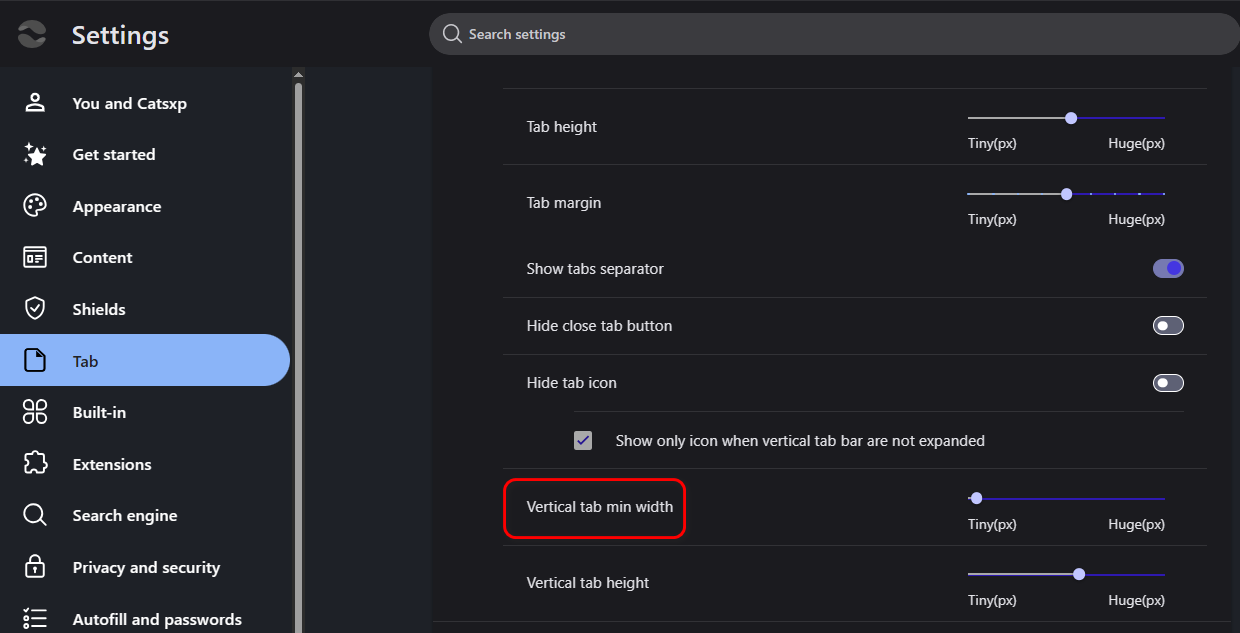Click the Privacy and security lock icon
The width and height of the screenshot is (1240, 633).
(x=35, y=567)
